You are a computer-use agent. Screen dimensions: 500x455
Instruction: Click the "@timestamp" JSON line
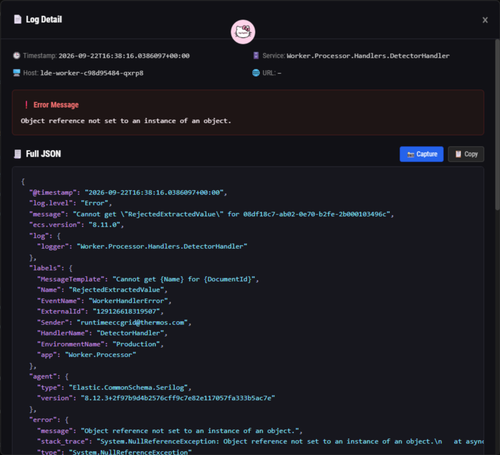pos(128,192)
